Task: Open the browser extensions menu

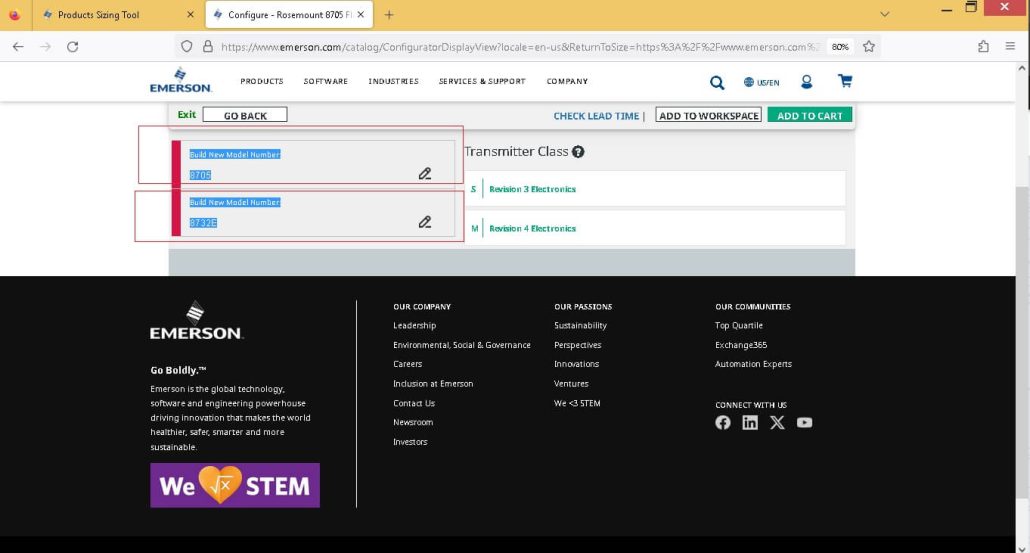Action: (983, 47)
